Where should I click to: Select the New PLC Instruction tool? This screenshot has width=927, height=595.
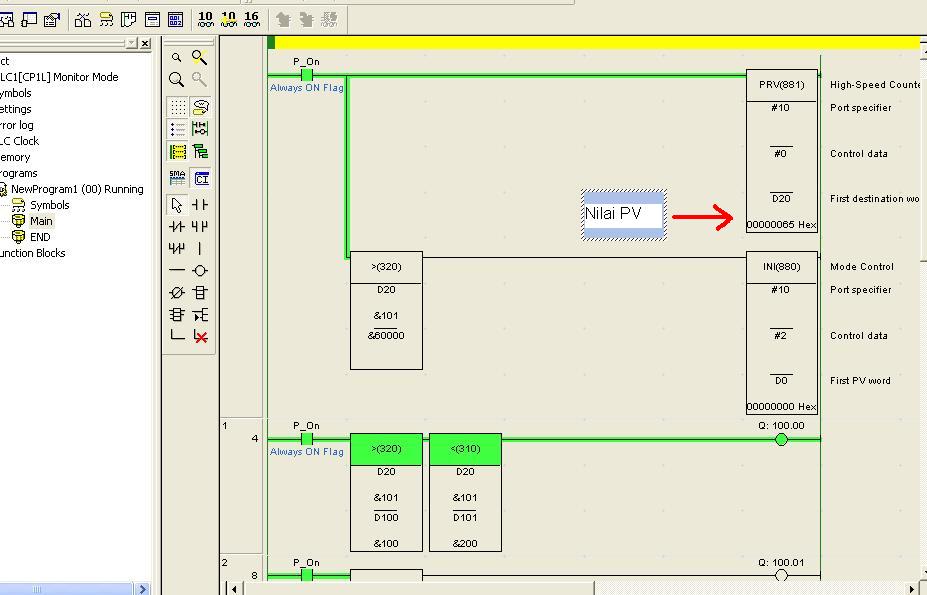tap(200, 292)
